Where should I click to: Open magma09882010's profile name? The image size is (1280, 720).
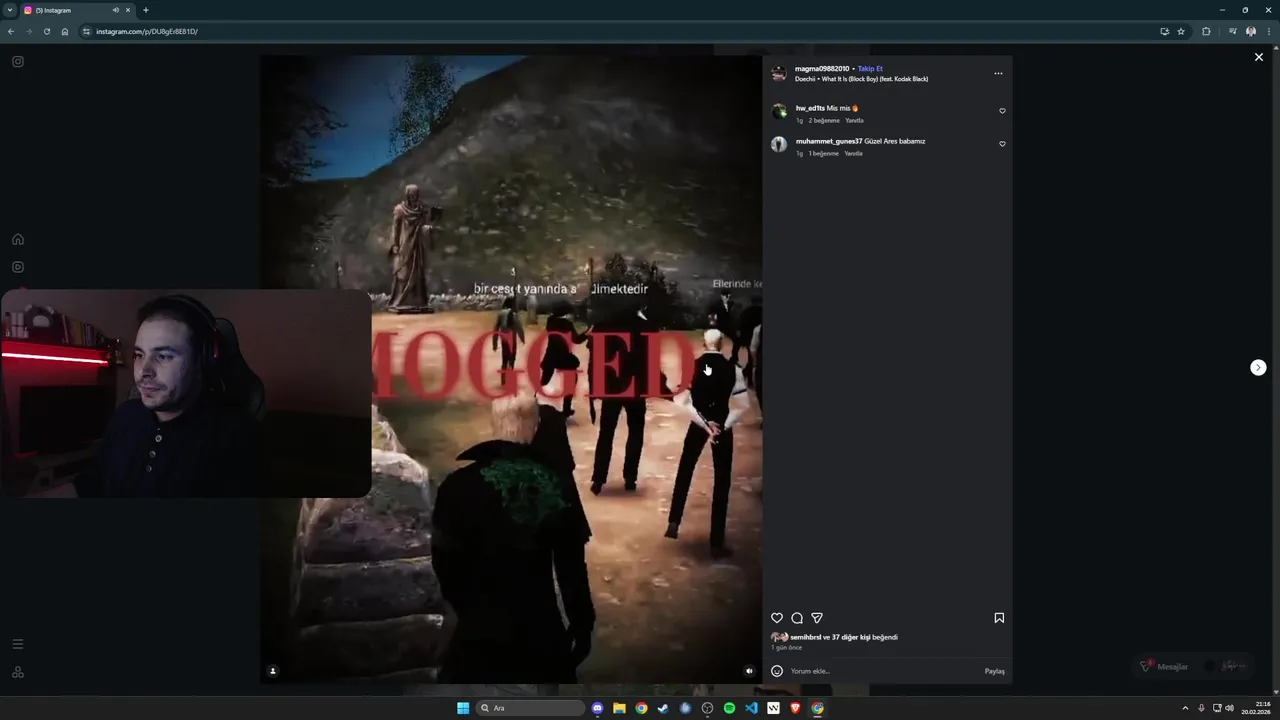822,69
